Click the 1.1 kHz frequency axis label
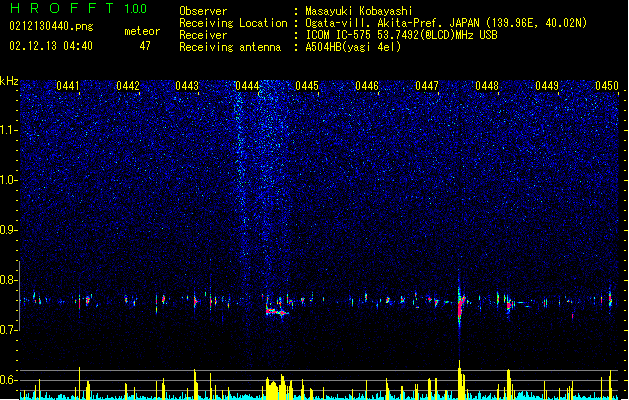 click(x=9, y=130)
